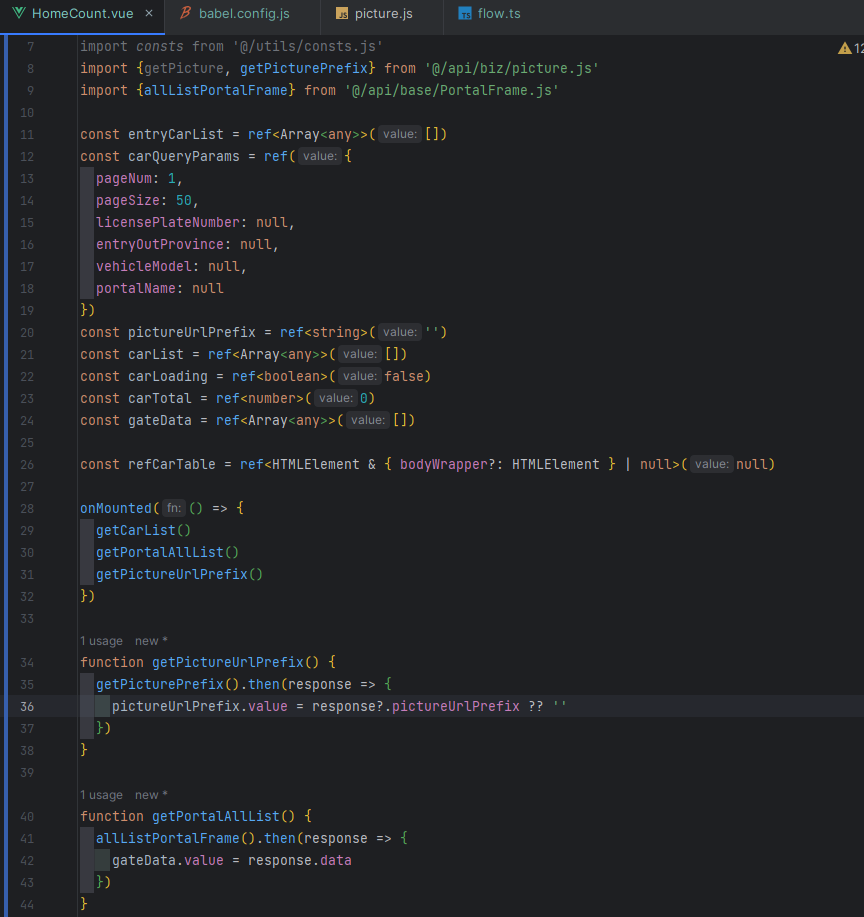
Task: Click the yellow warning triangle inspection icon
Action: point(844,48)
